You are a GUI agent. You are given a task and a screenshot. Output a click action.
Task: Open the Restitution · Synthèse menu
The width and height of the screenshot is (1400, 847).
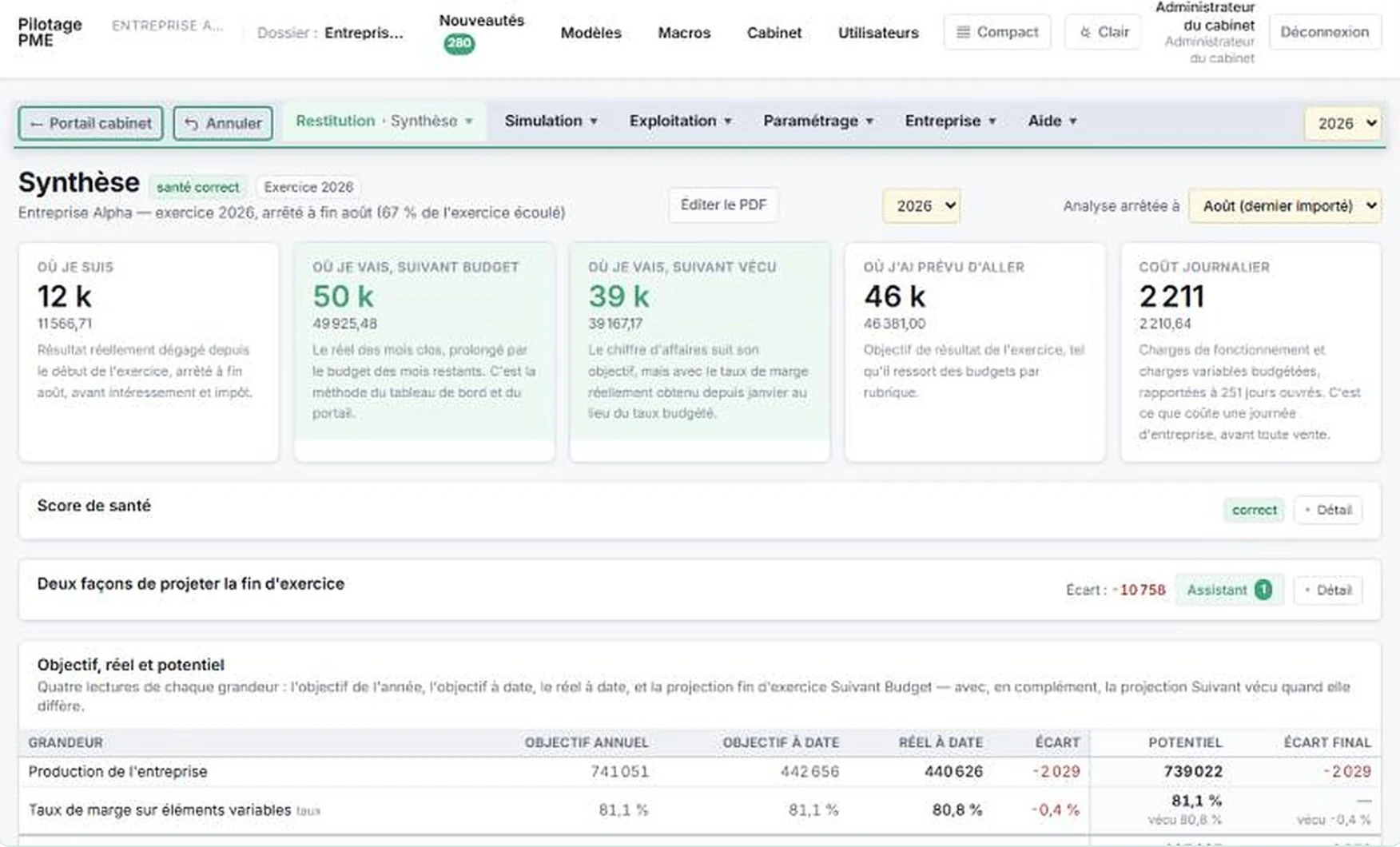pos(384,121)
